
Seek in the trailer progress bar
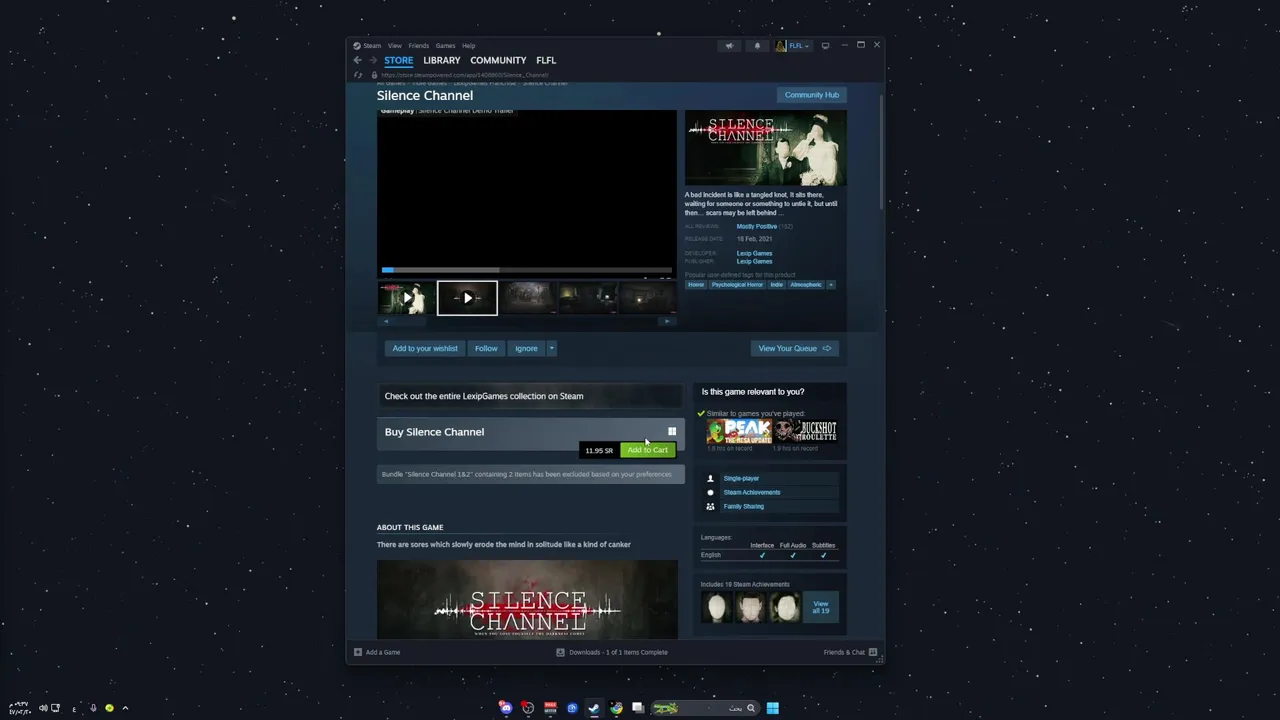(527, 270)
